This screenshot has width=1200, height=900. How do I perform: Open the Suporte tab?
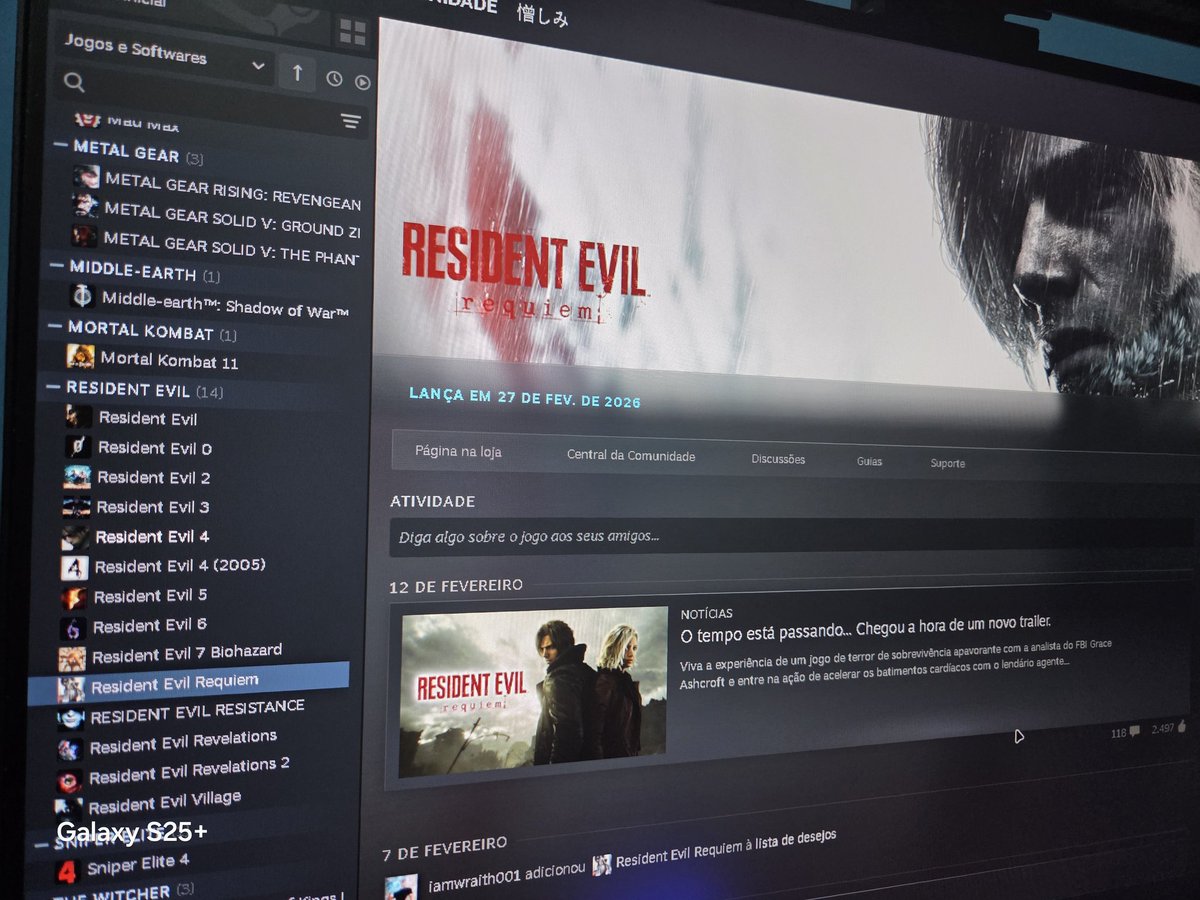[947, 464]
